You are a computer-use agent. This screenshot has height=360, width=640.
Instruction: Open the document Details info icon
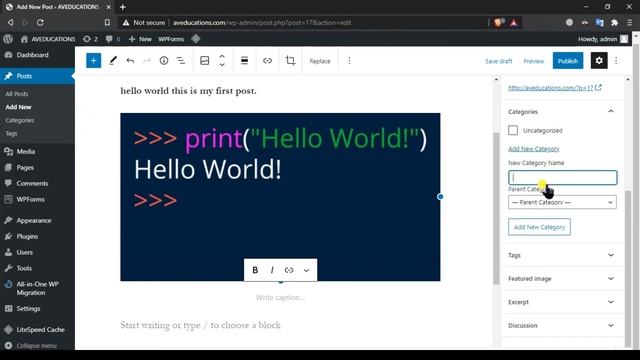click(164, 61)
